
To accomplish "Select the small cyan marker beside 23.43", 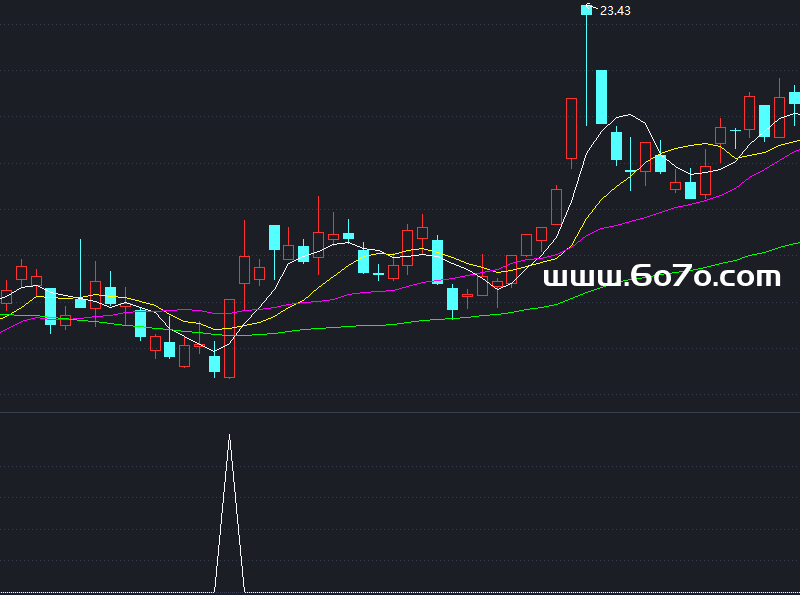I will 587,10.
